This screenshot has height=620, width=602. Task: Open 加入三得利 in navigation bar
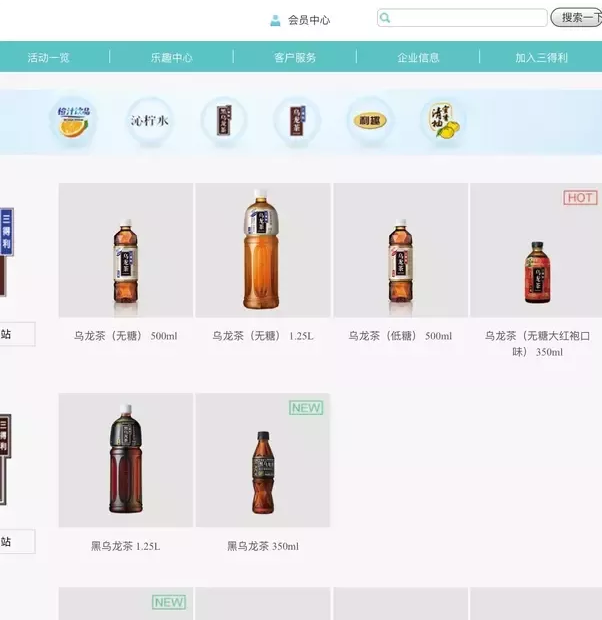coord(541,58)
